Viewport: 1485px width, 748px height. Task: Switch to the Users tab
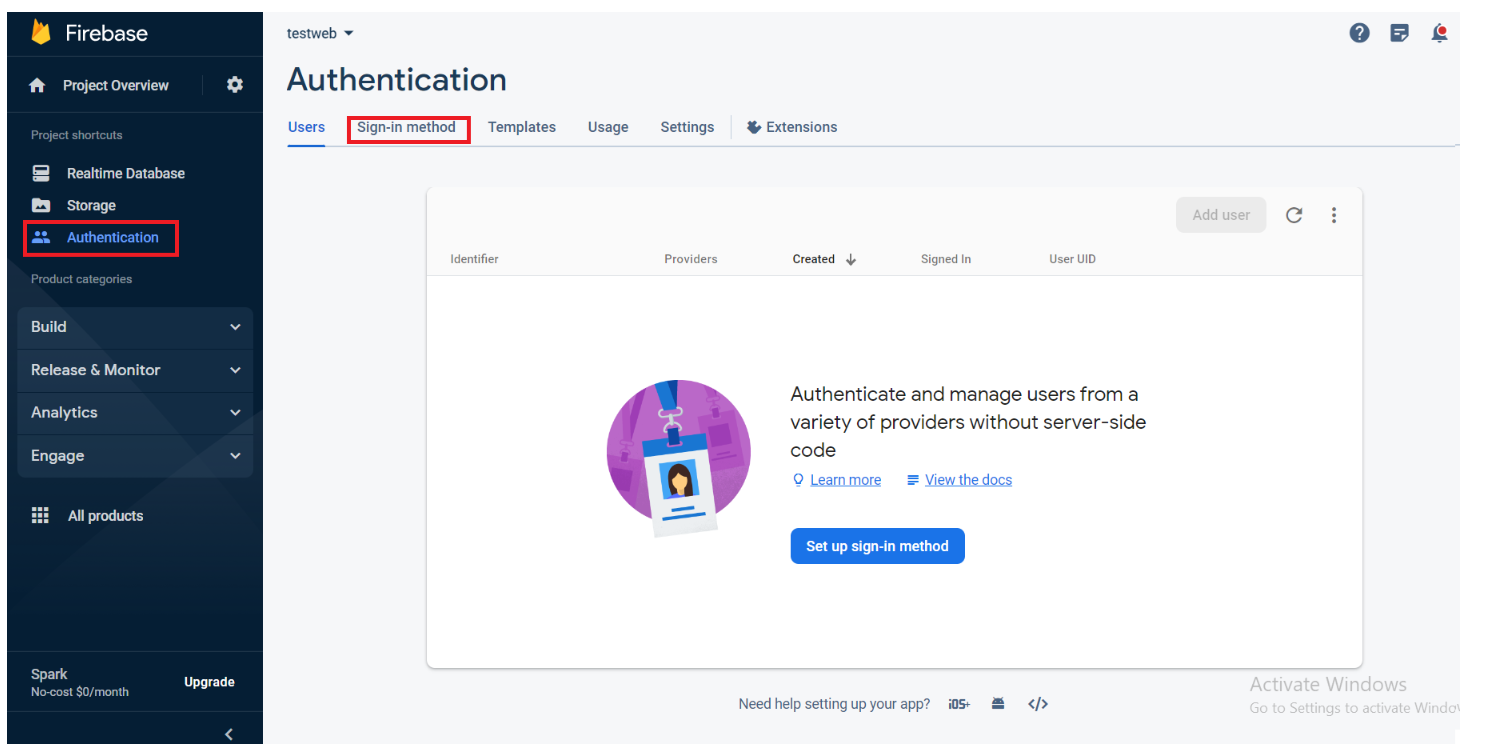tap(306, 127)
